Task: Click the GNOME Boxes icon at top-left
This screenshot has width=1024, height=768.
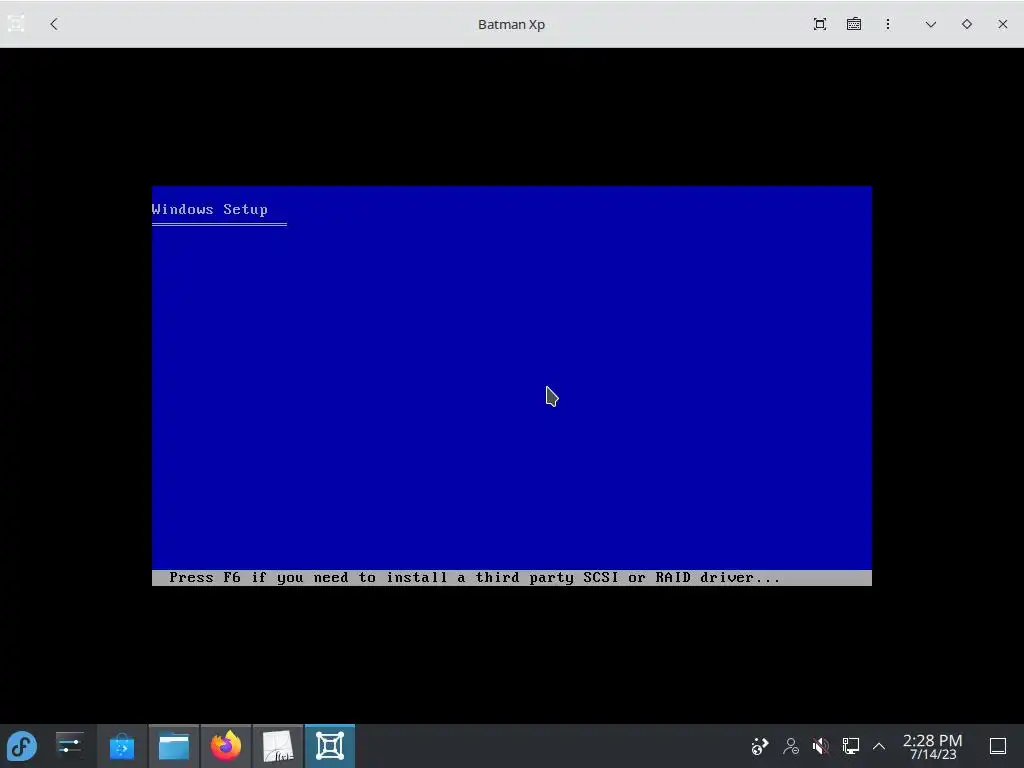Action: [x=16, y=24]
